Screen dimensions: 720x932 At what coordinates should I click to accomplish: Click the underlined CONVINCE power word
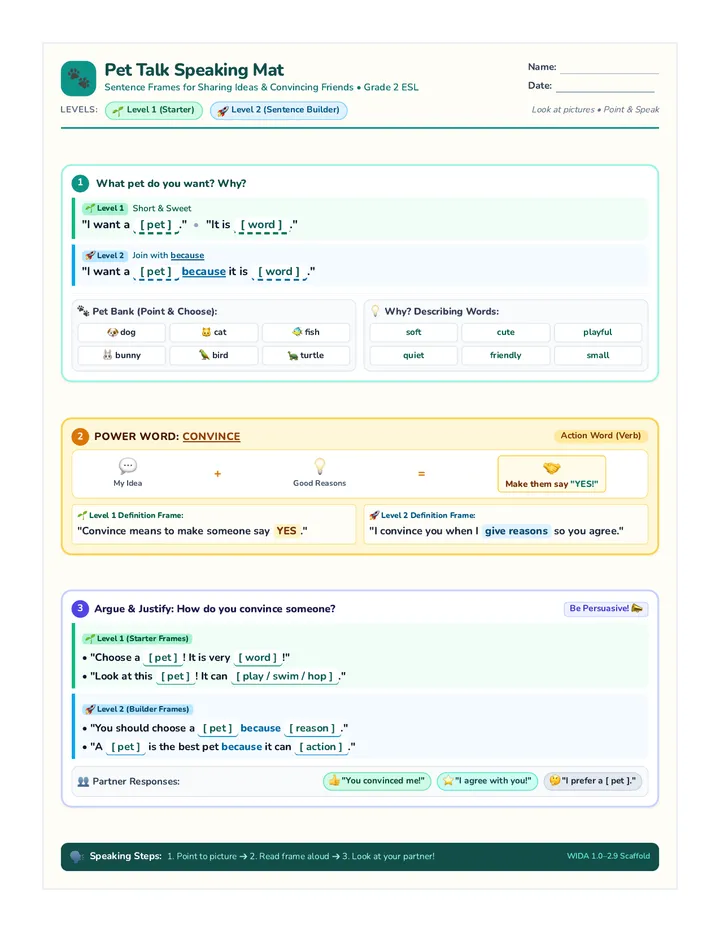click(x=211, y=436)
